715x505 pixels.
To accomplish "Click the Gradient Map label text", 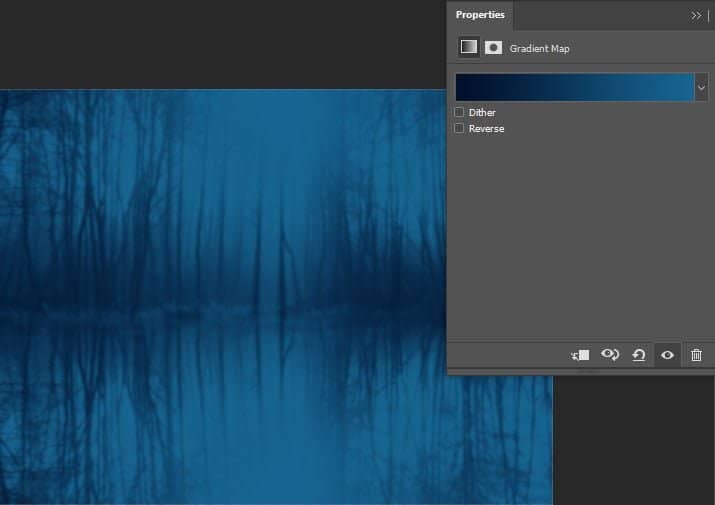I will [540, 48].
